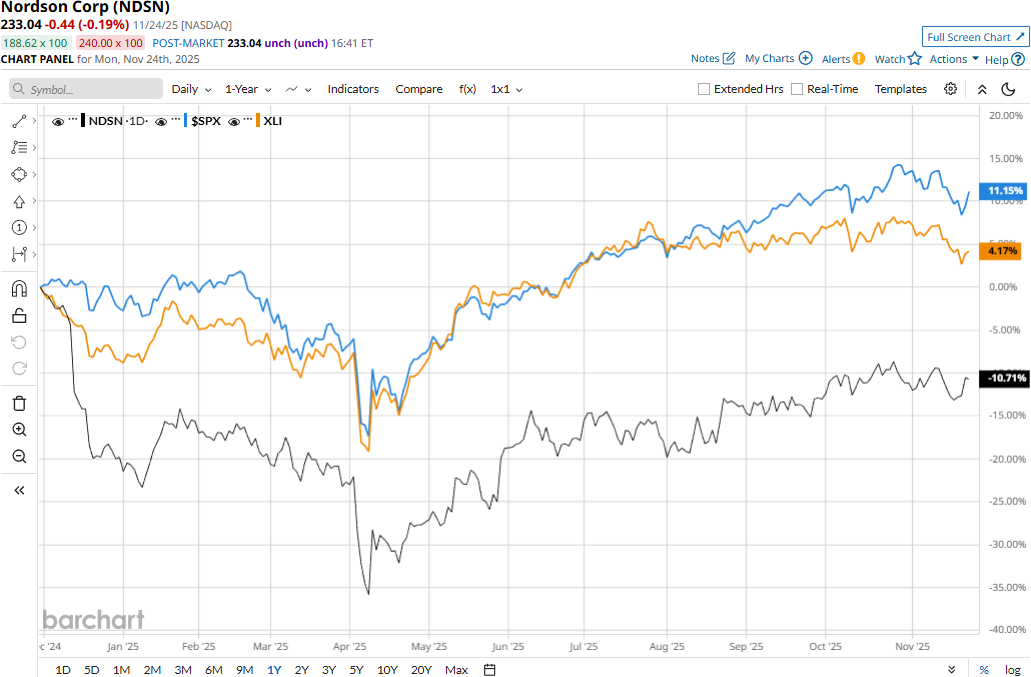Expand bottom panel double-down chevron
Screen dimensions: 1031x677
pyautogui.click(x=951, y=670)
